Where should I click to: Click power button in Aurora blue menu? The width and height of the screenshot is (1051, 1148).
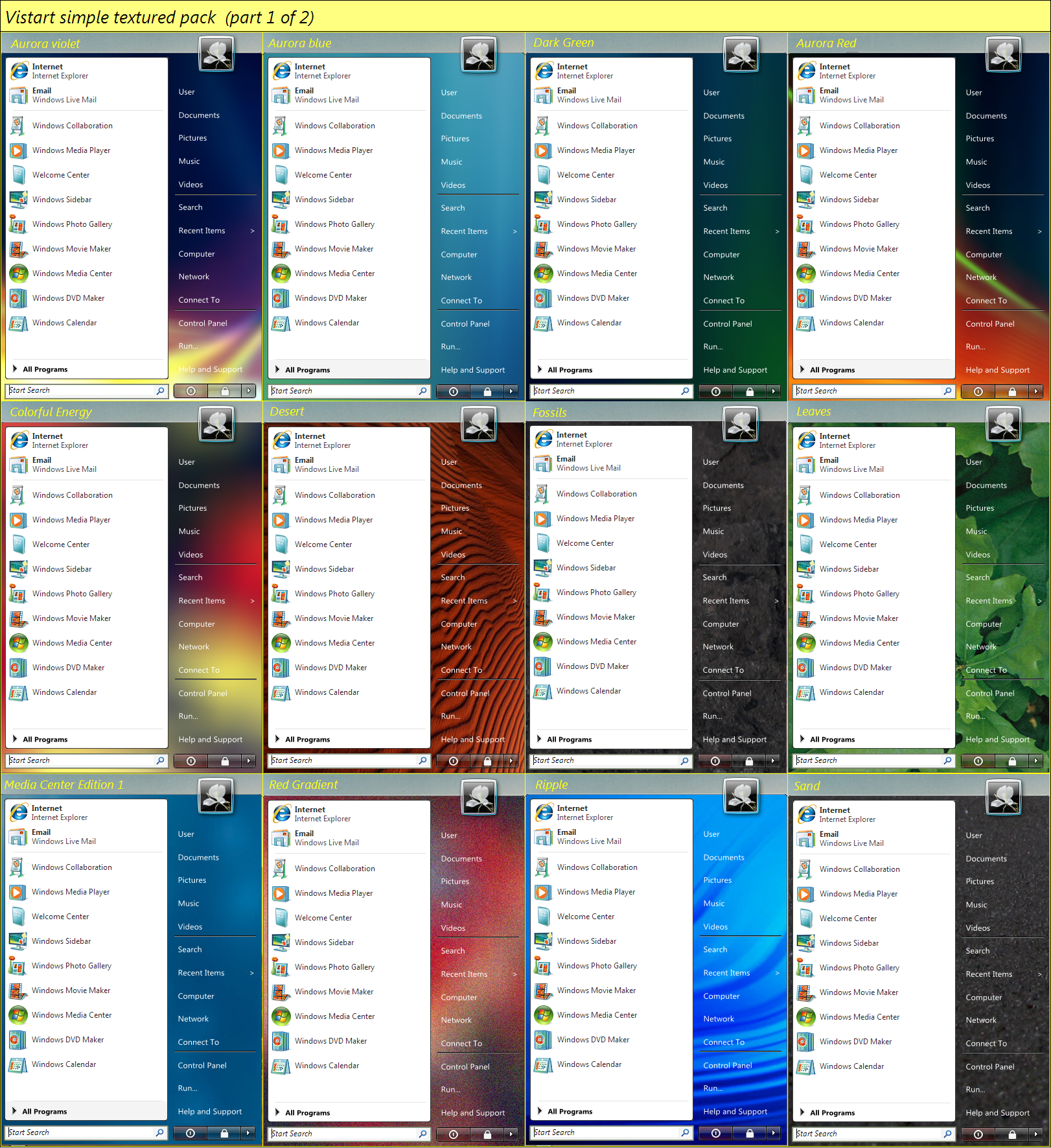pos(454,392)
